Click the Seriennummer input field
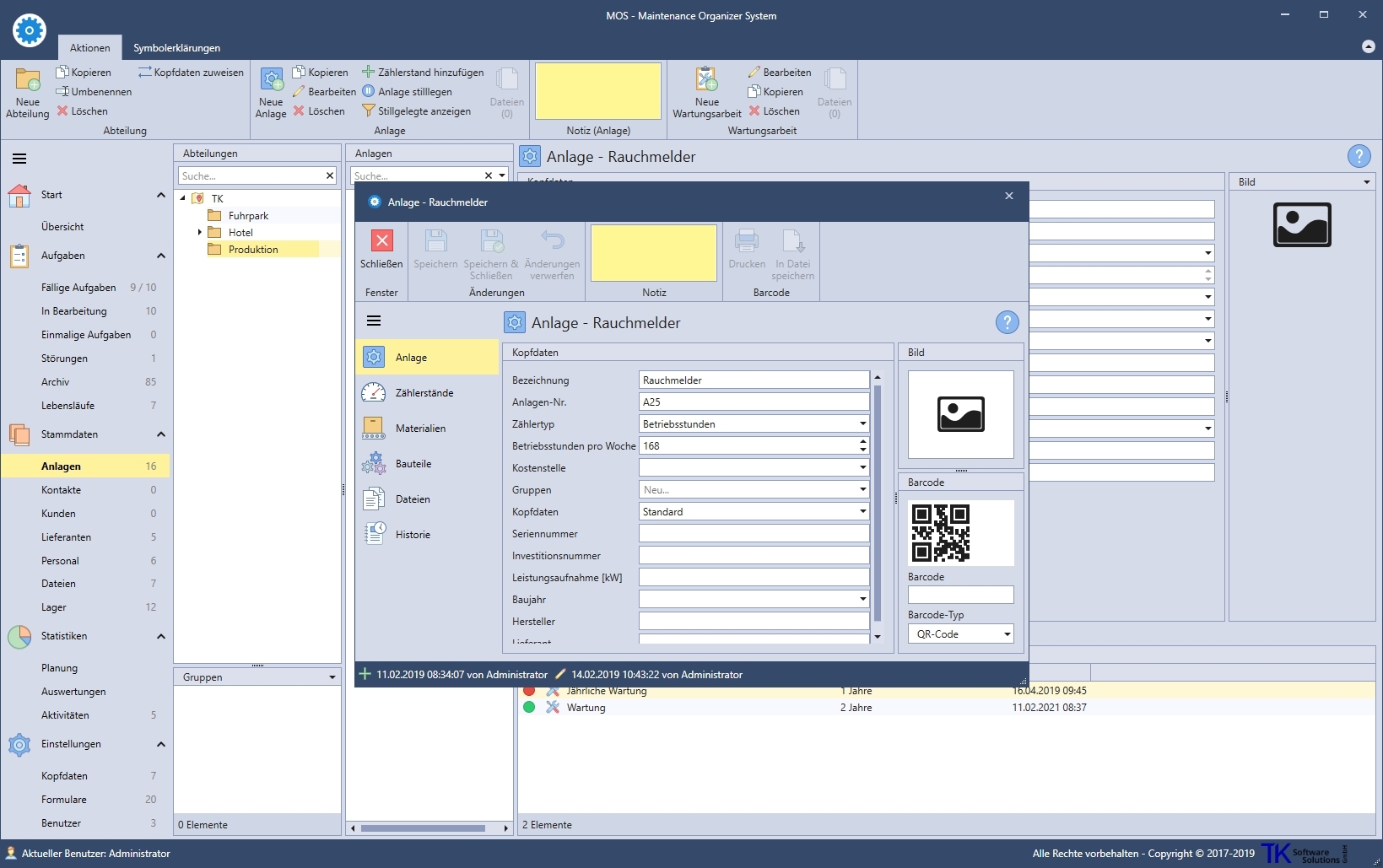 point(754,534)
